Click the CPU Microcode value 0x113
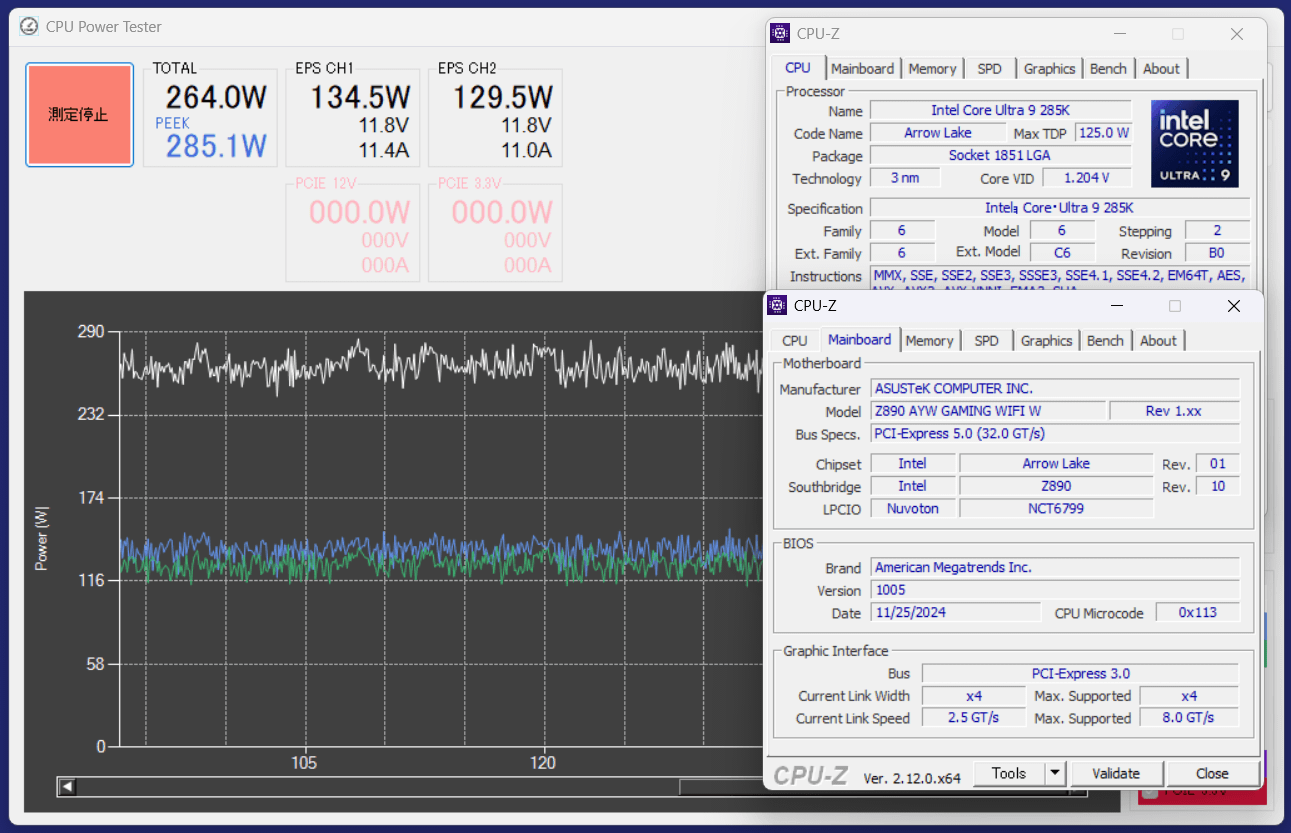Screen dimensions: 1291x833 pos(1198,612)
